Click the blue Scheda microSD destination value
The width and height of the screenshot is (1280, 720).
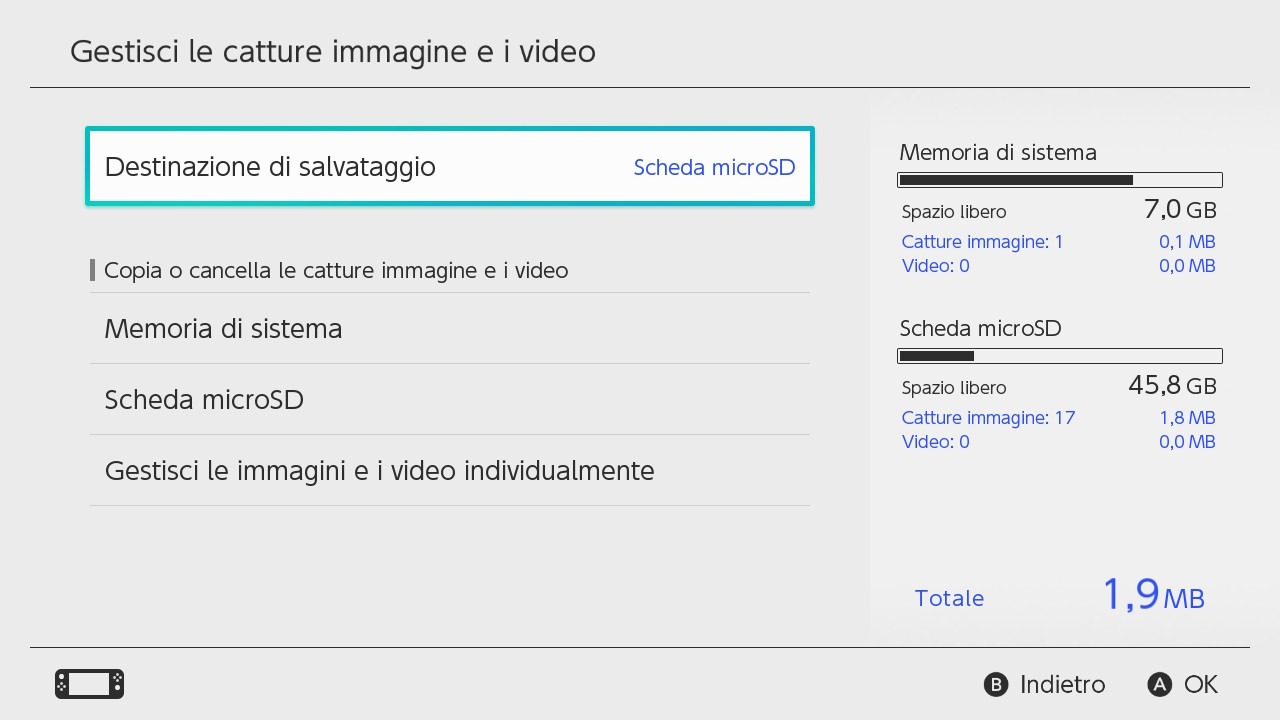[714, 167]
